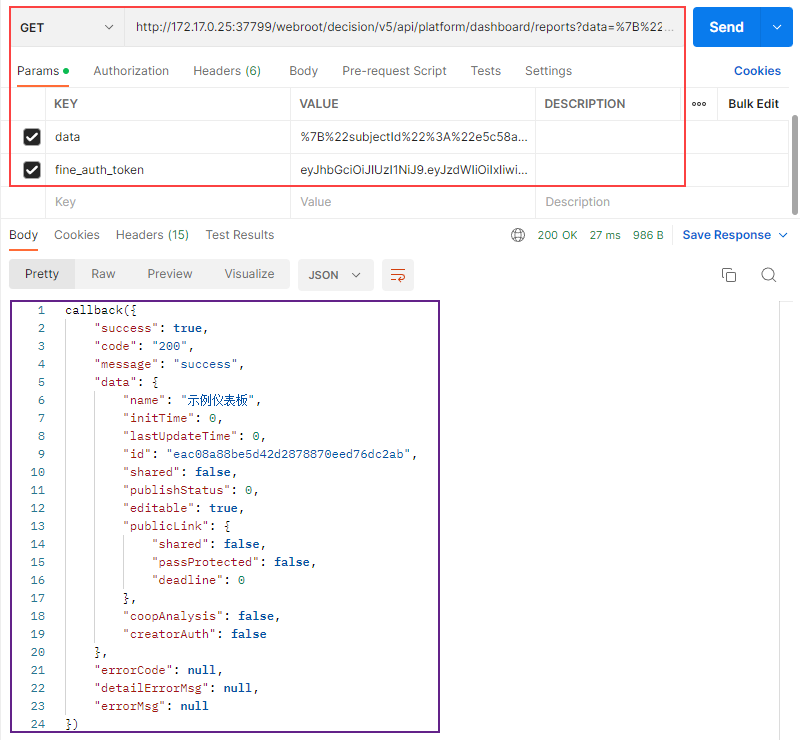The height and width of the screenshot is (740, 800).
Task: Select the Pre-request Script tab
Action: click(x=394, y=71)
